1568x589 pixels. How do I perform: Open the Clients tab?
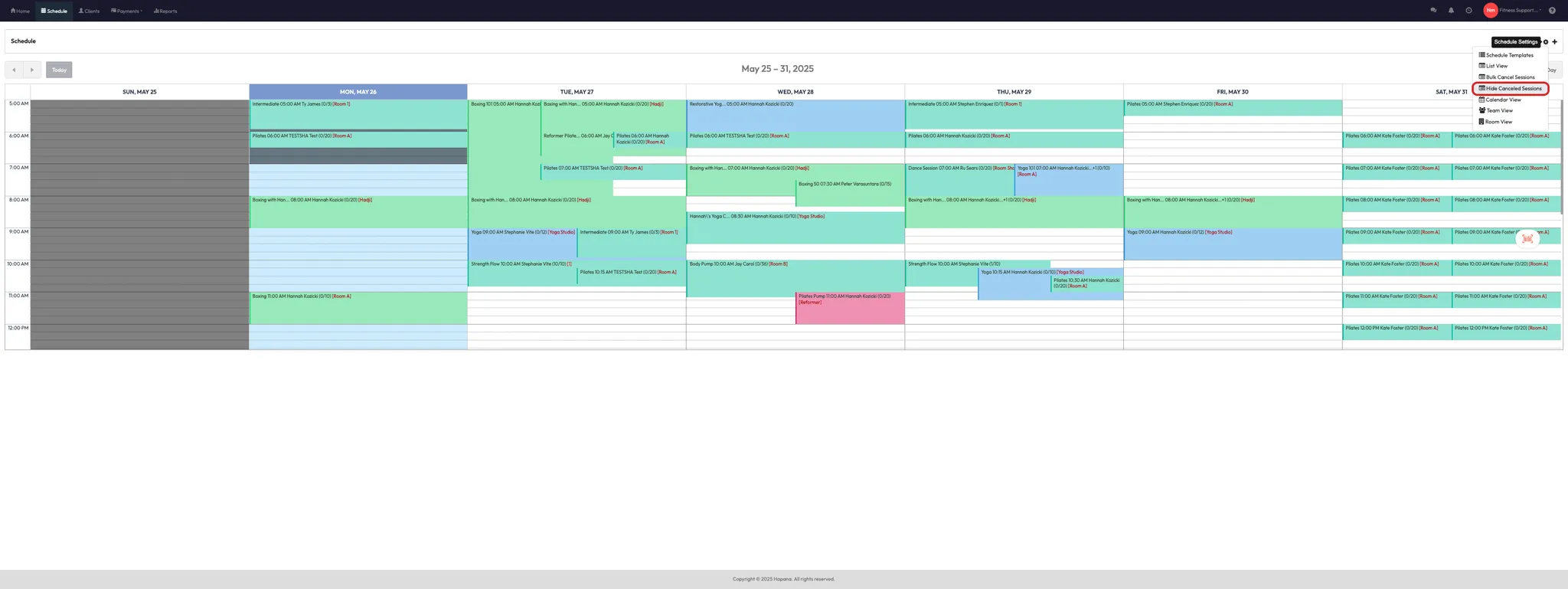point(89,11)
